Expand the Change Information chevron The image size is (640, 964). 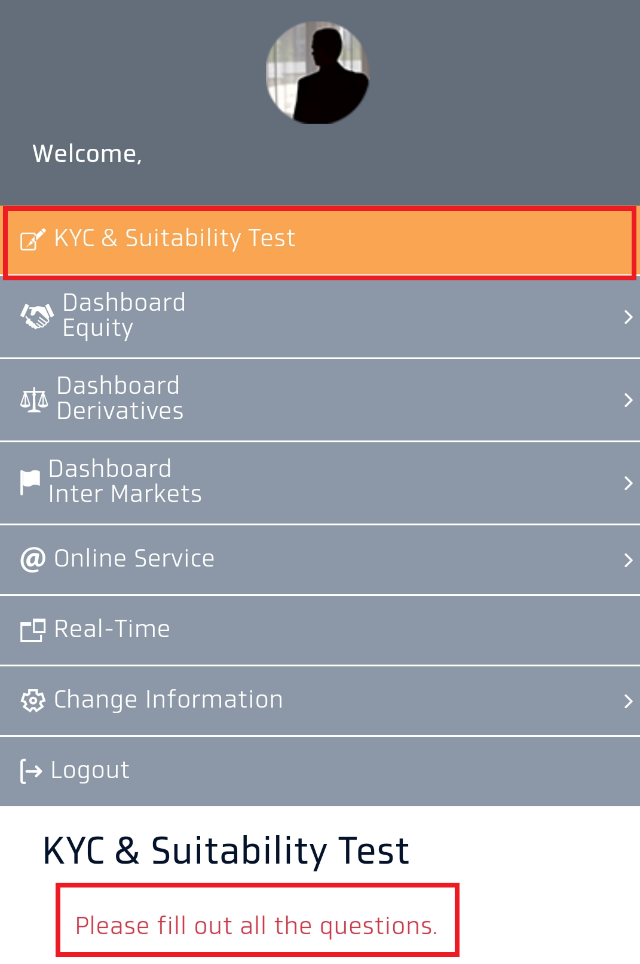[x=628, y=701]
